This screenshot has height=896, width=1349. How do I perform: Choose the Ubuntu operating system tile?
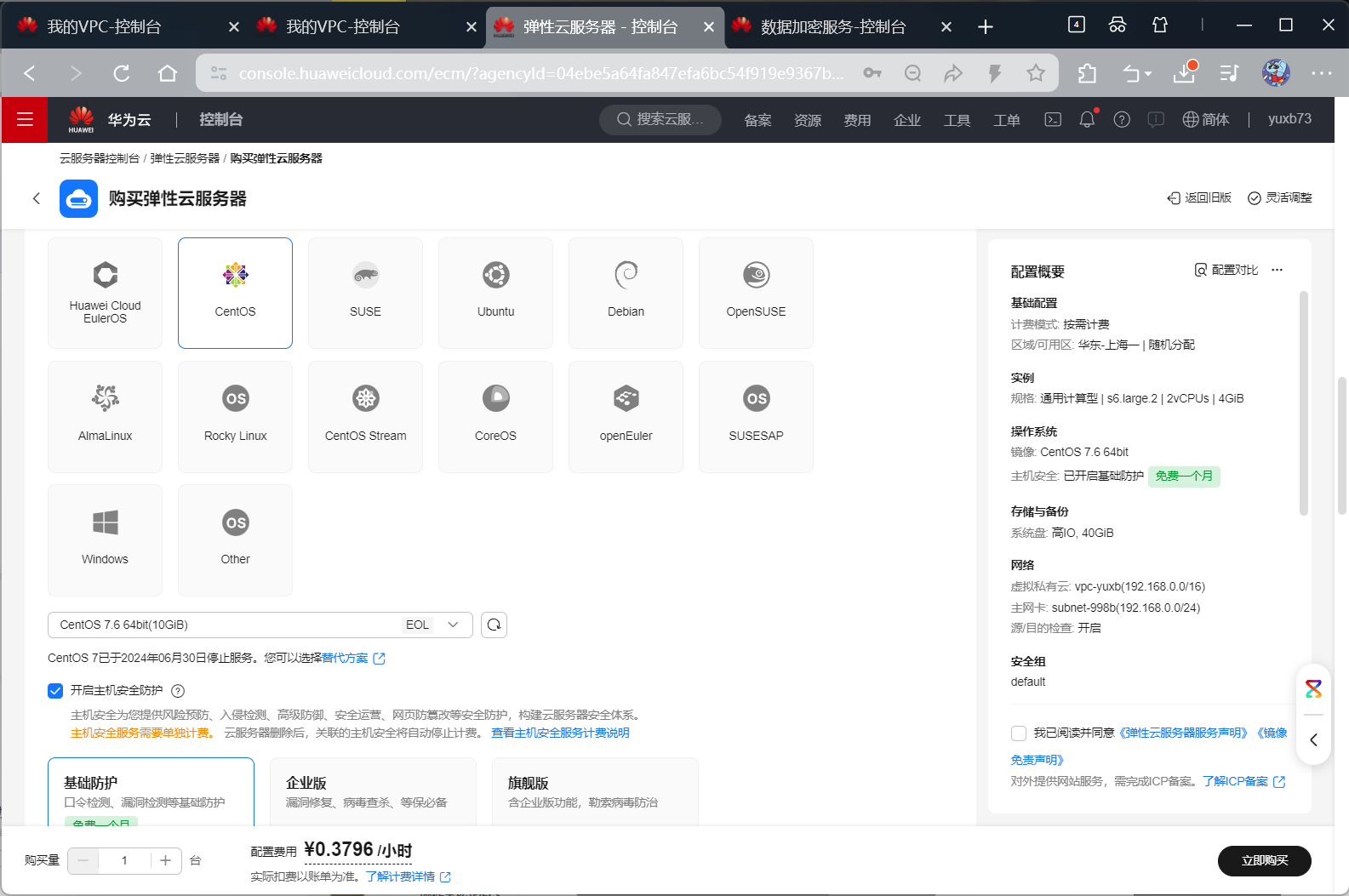click(x=495, y=293)
